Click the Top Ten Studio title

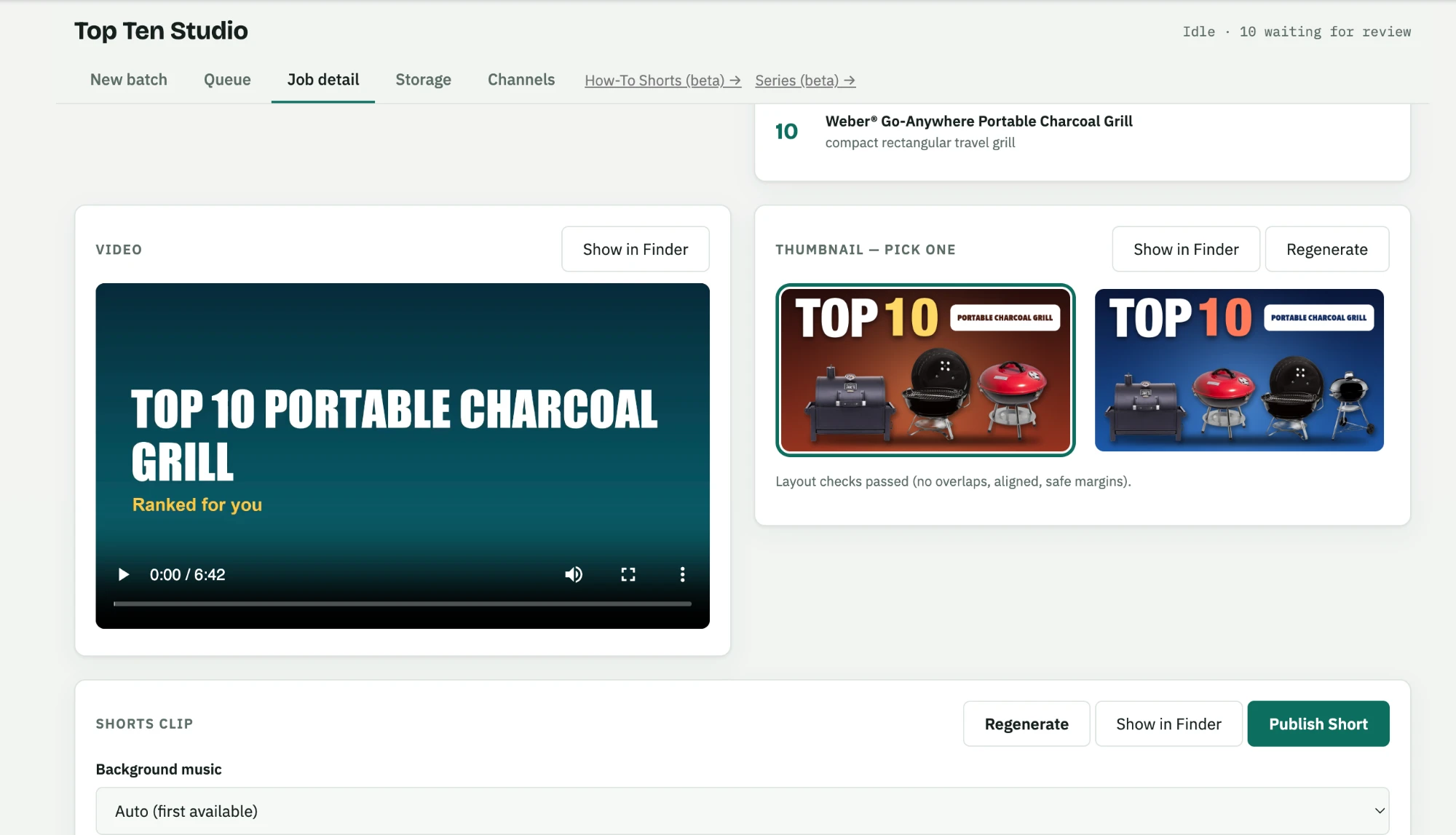pos(161,31)
